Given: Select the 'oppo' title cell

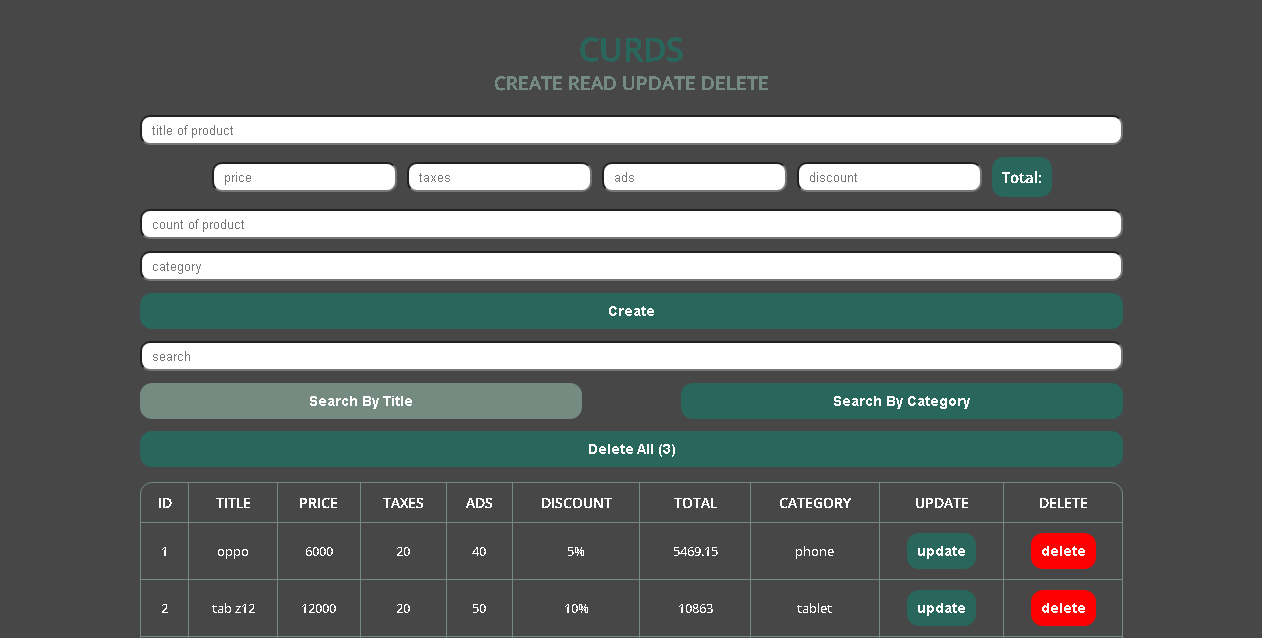Looking at the screenshot, I should tap(233, 551).
